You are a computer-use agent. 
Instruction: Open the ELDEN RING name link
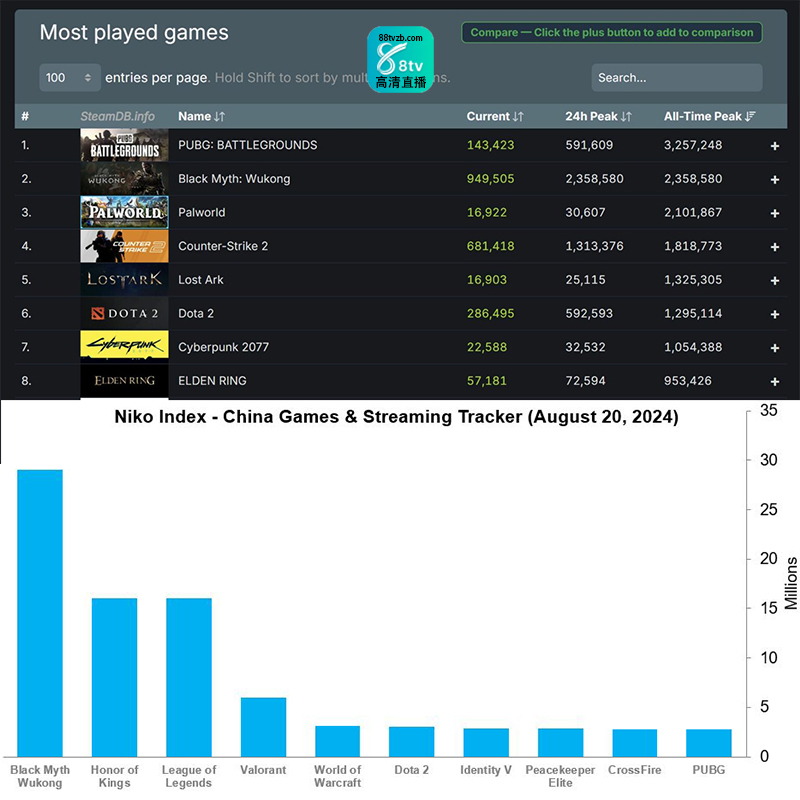[212, 381]
